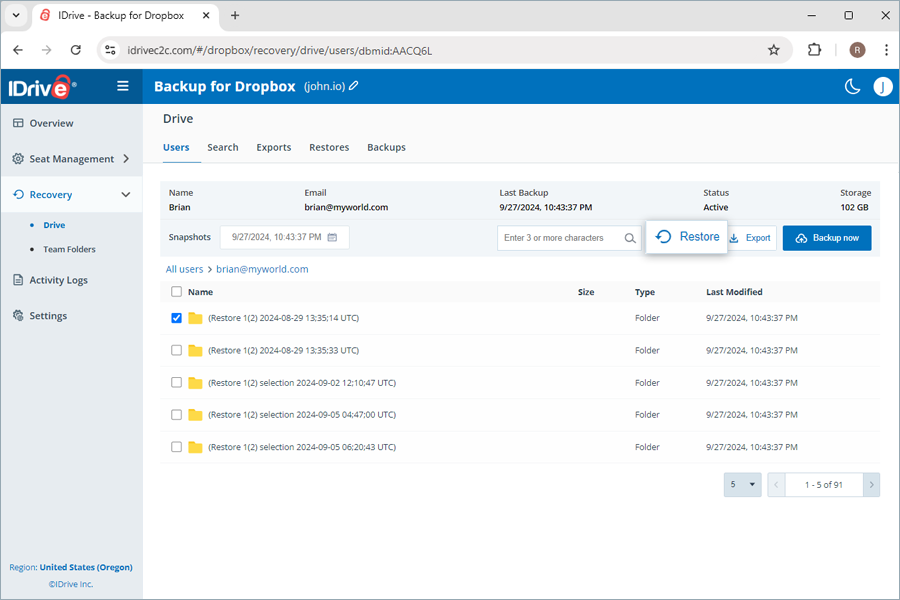
Task: Open Settings from the sidebar
Action: (46, 315)
